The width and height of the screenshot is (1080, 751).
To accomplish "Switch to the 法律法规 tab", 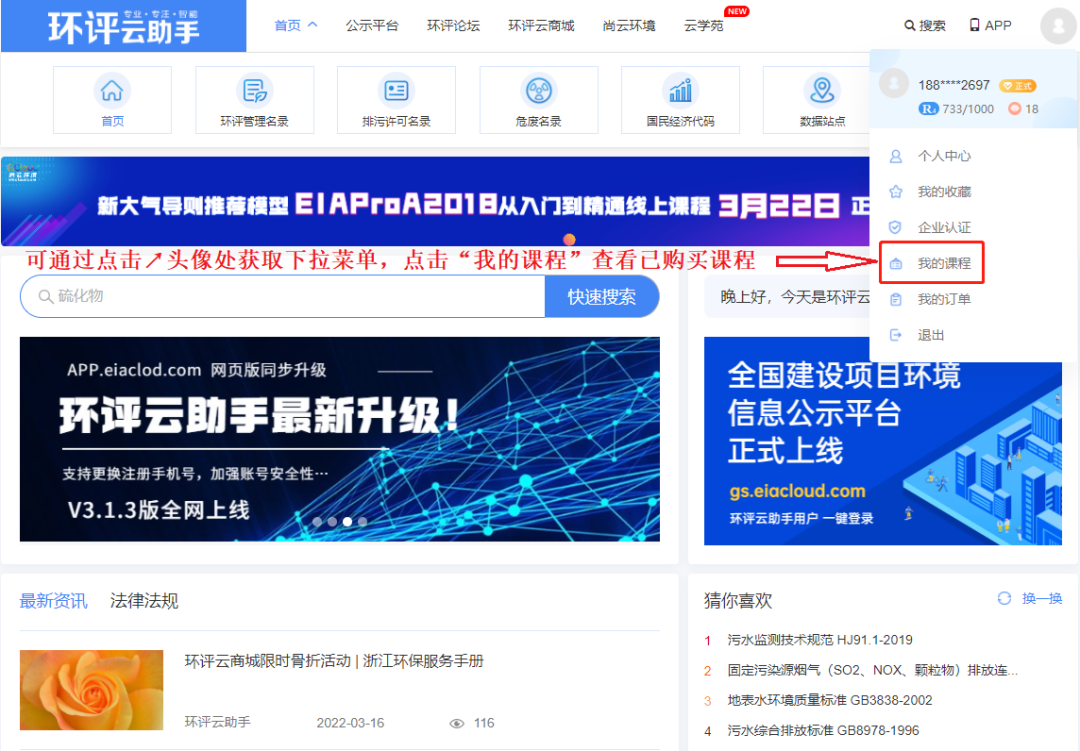I will [x=144, y=601].
